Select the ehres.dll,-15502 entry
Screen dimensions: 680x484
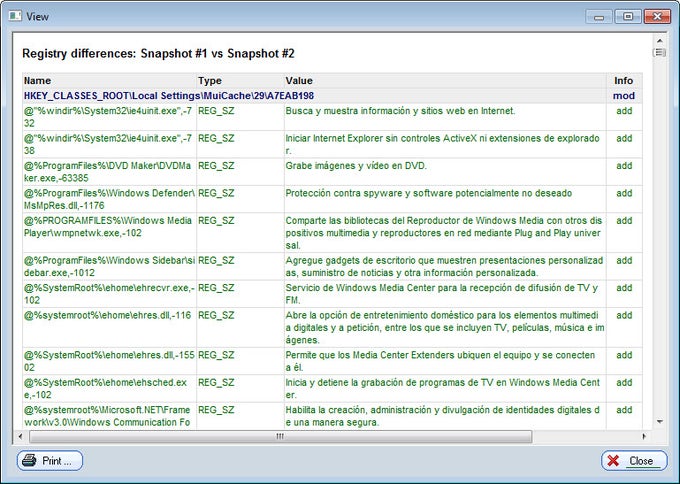point(109,361)
